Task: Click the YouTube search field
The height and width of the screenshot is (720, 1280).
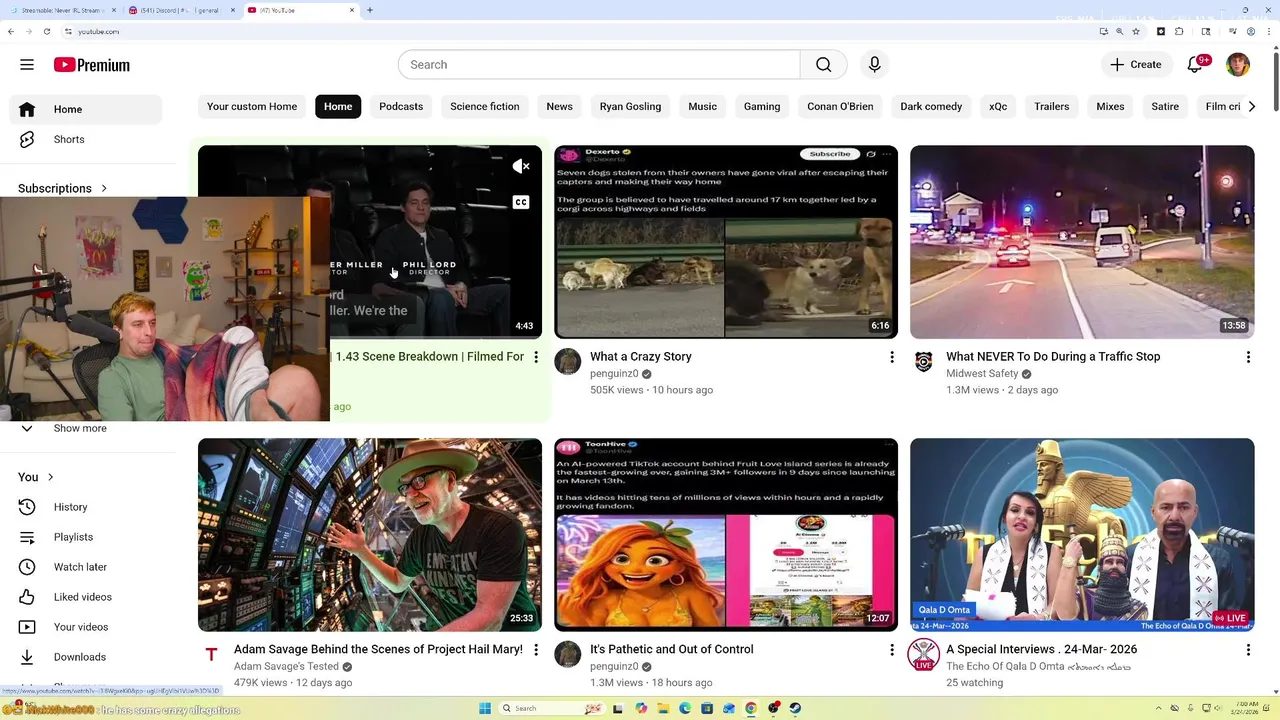Action: point(599,65)
